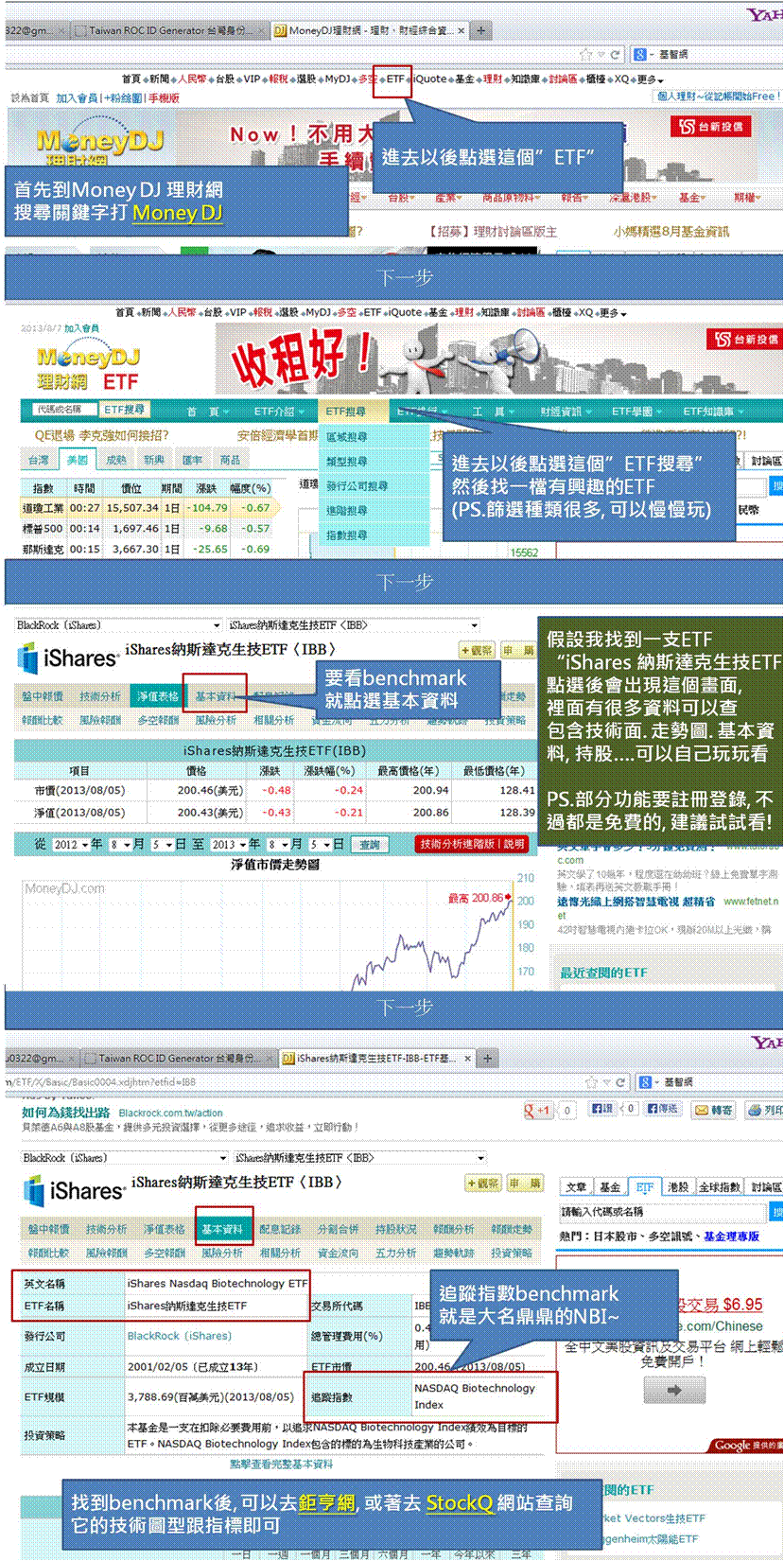Reload the Basic0004.xdjhtm page

619,1081
